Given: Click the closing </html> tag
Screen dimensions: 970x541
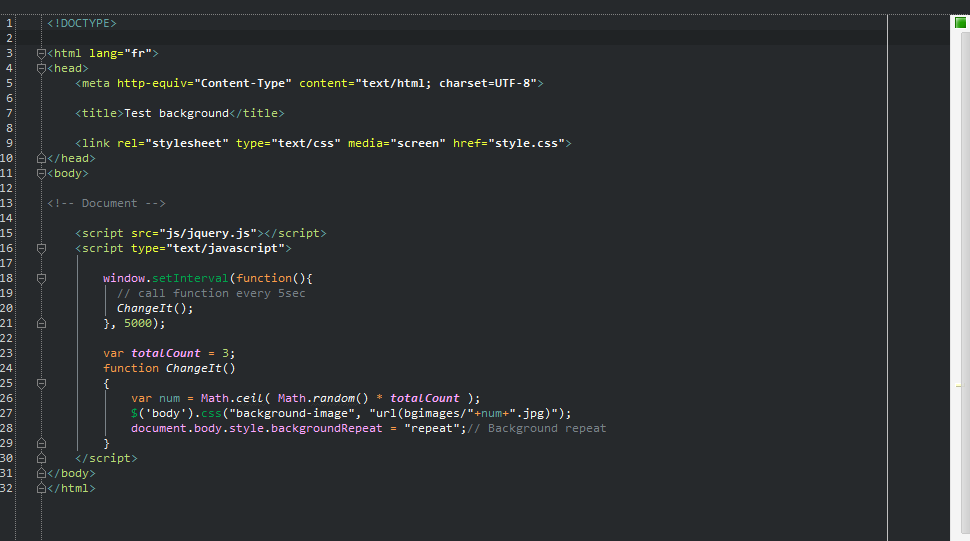Looking at the screenshot, I should pyautogui.click(x=71, y=488).
